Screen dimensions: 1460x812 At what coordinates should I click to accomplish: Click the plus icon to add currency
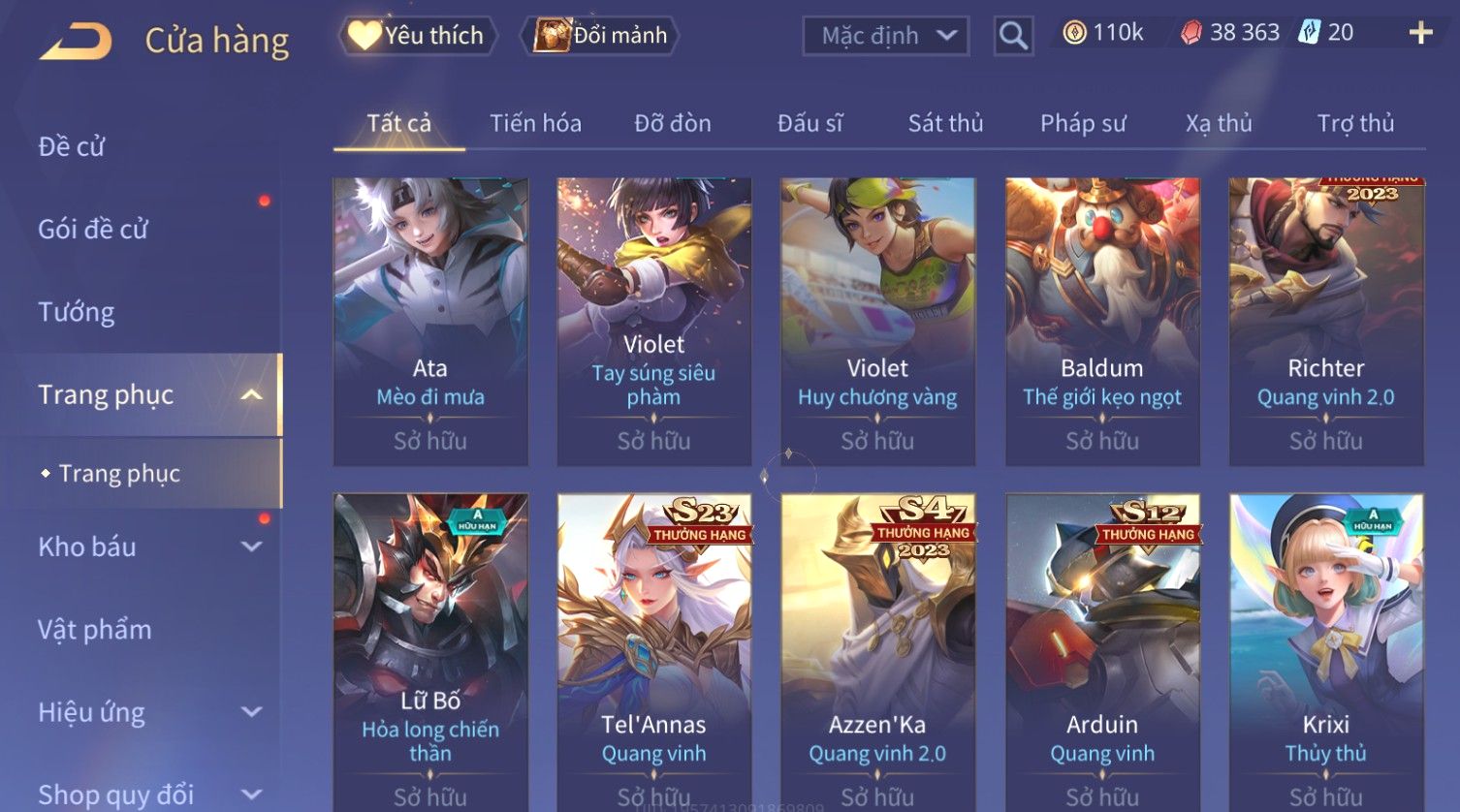point(1420,33)
